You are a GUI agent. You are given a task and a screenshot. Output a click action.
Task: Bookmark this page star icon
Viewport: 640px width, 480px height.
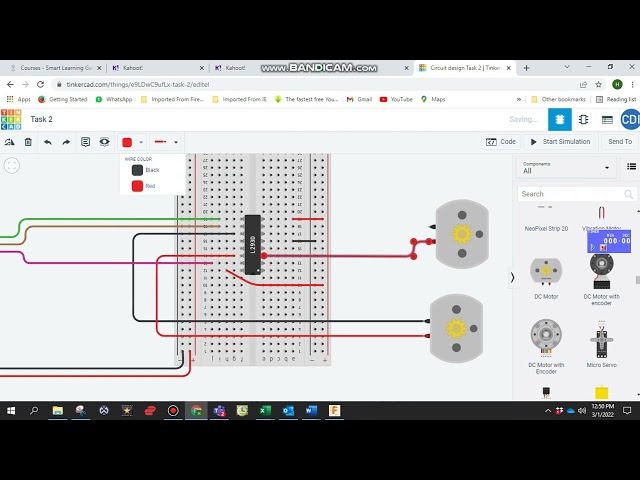point(598,84)
